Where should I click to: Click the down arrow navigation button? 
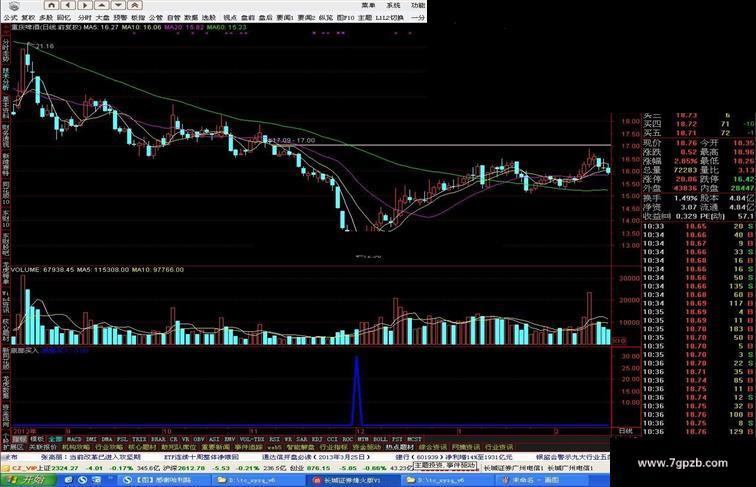click(x=119, y=5)
